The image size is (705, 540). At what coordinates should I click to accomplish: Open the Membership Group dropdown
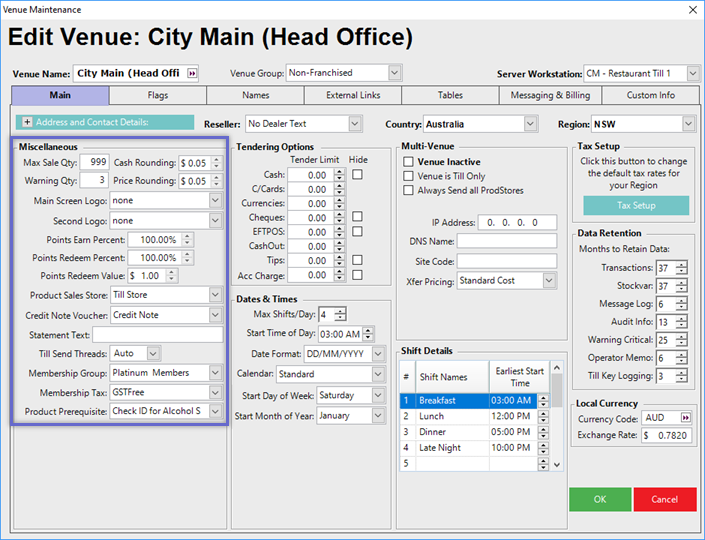(215, 373)
